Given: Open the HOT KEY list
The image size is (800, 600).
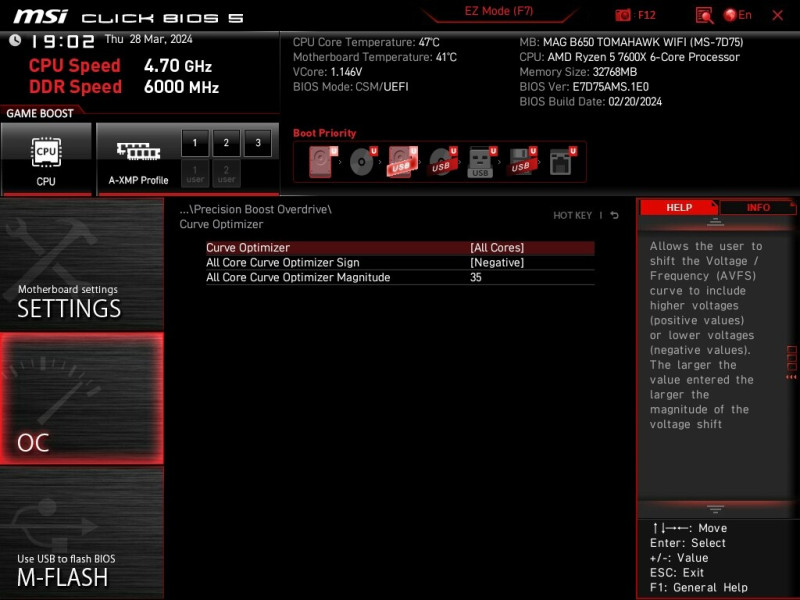Looking at the screenshot, I should point(572,215).
